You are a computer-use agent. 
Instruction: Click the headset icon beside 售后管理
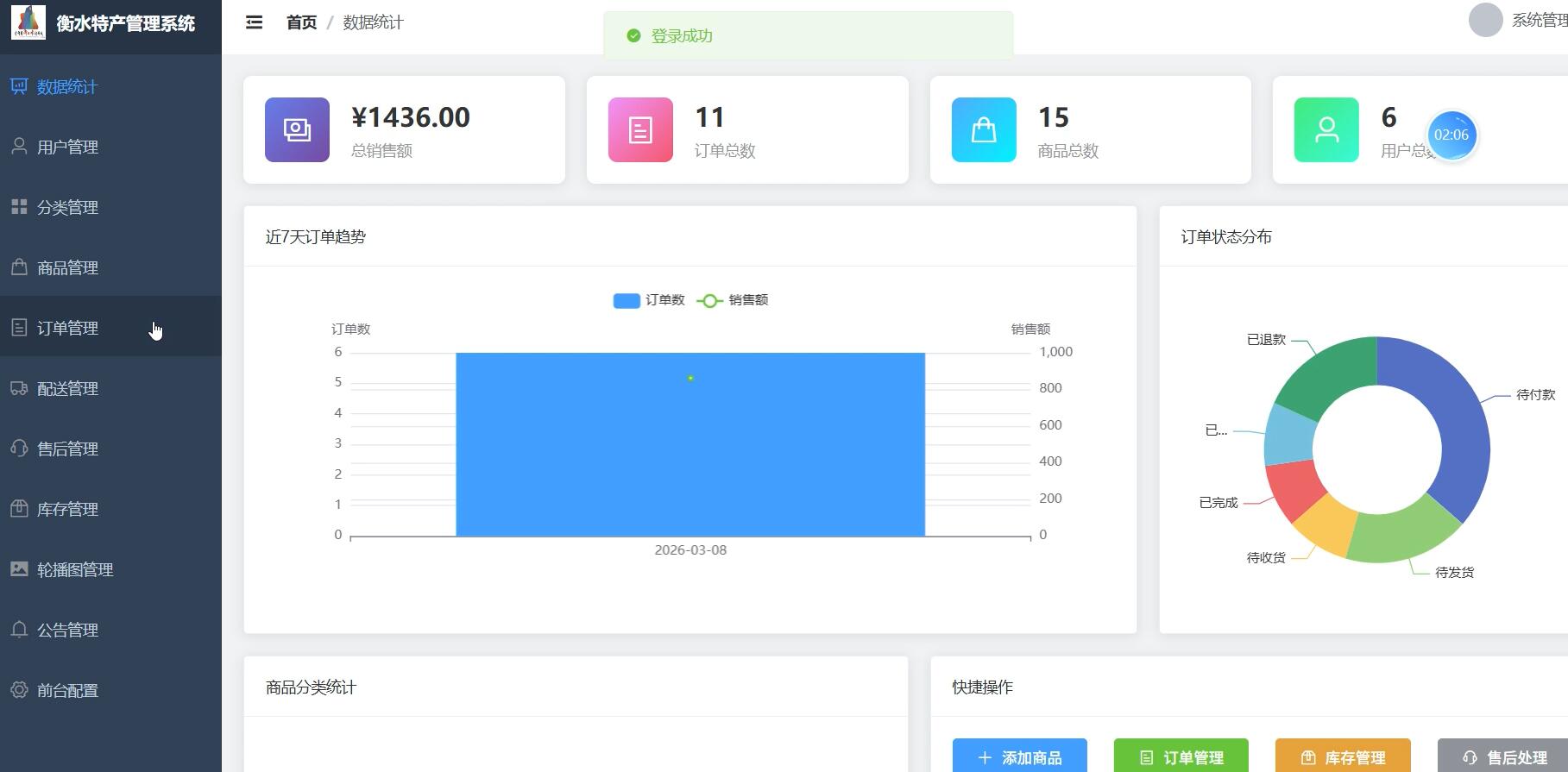tap(19, 449)
